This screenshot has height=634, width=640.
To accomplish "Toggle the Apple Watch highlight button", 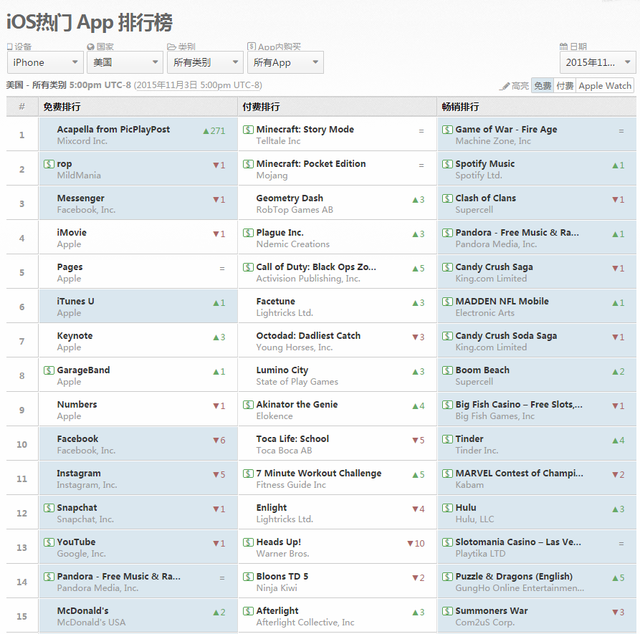I will click(x=604, y=86).
